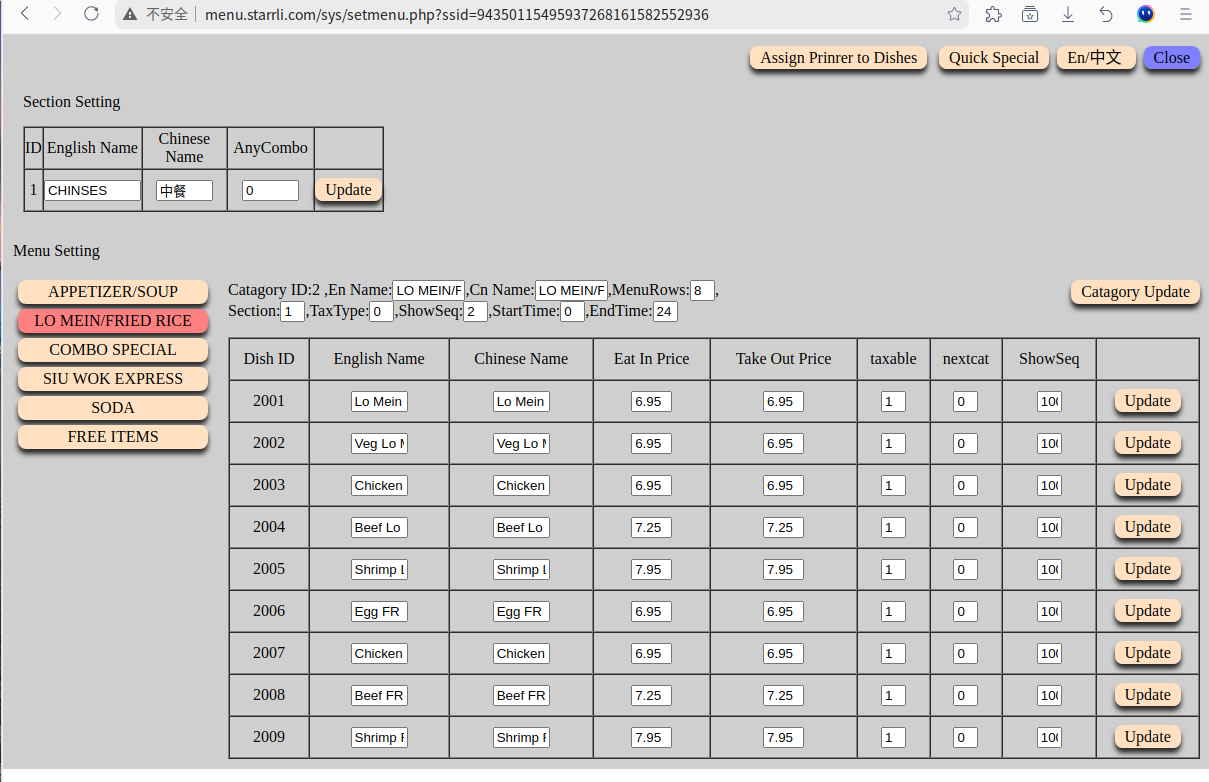Click the section English Name field CHINSES
Image resolution: width=1209 pixels, height=782 pixels.
tap(92, 190)
